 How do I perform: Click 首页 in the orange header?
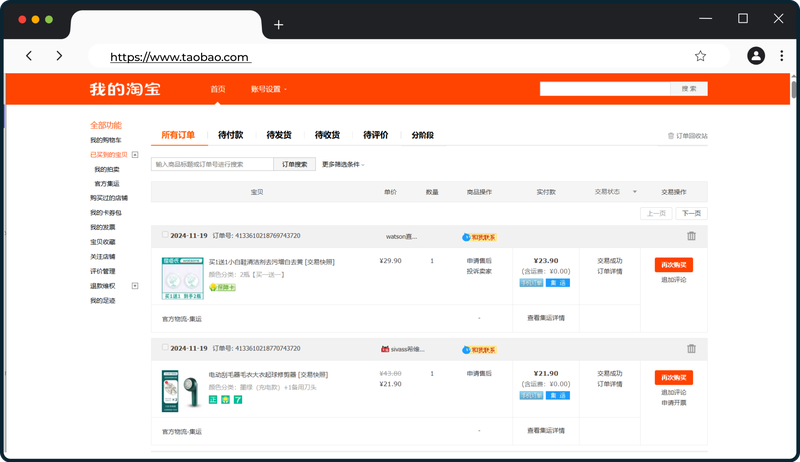(x=218, y=89)
